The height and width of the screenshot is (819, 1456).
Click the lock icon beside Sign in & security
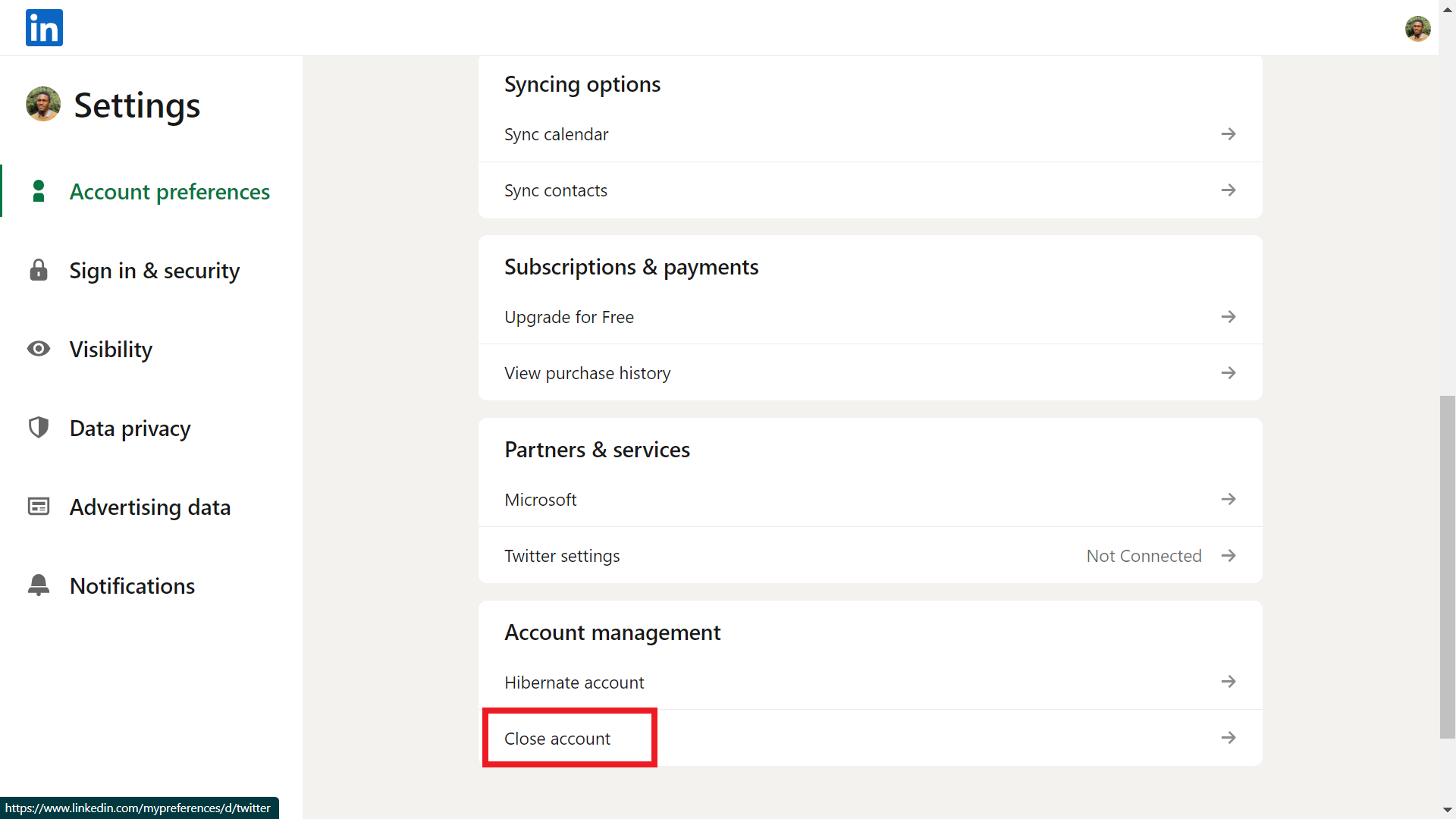pyautogui.click(x=38, y=270)
